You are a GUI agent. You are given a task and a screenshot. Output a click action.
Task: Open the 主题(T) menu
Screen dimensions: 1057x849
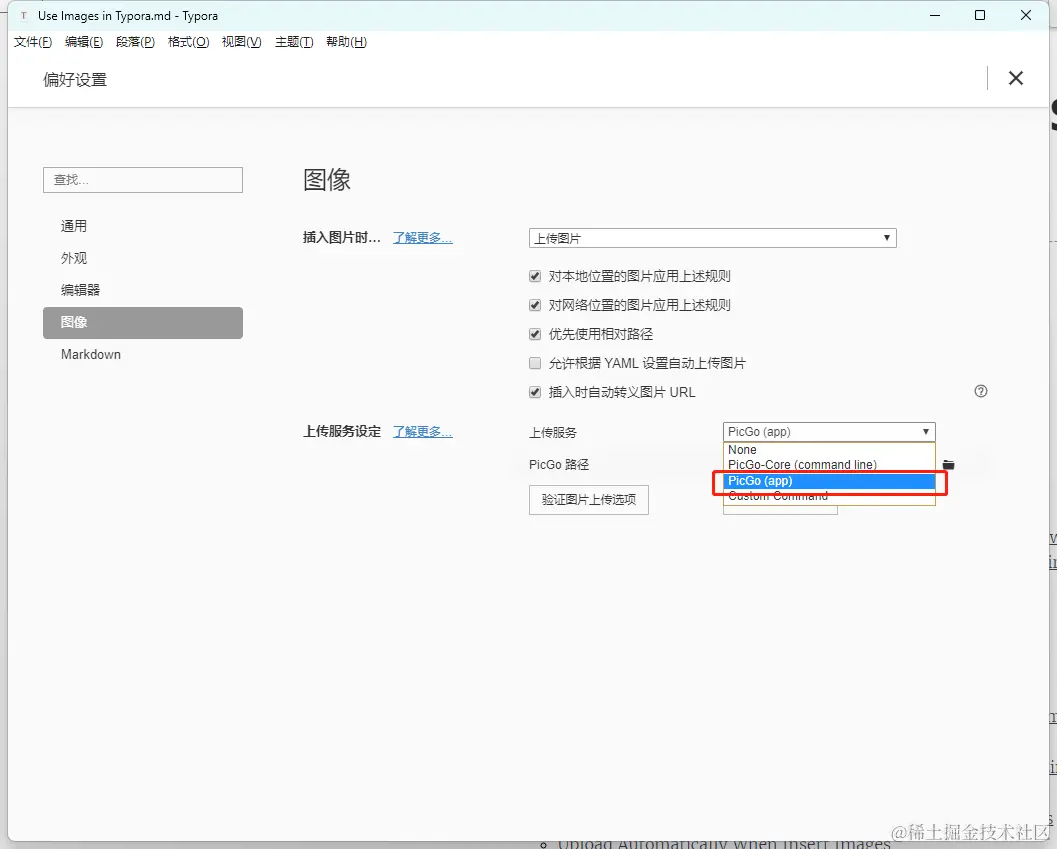click(294, 42)
